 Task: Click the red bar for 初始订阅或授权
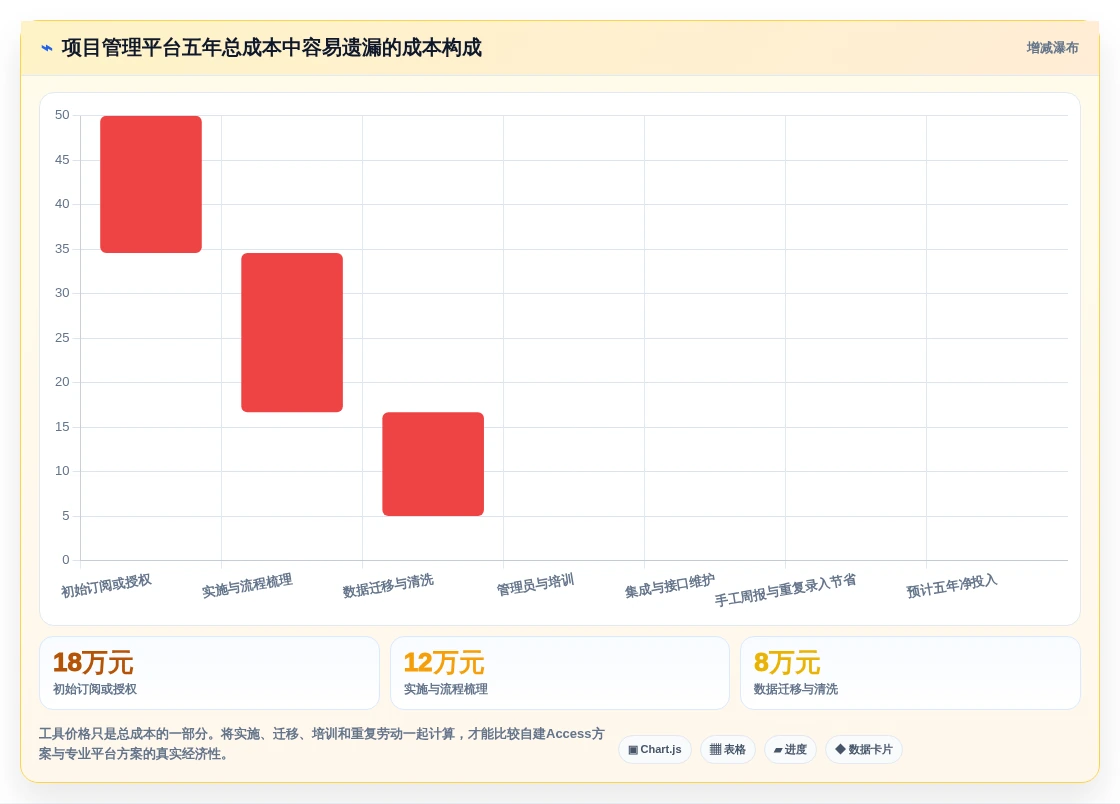click(x=151, y=184)
